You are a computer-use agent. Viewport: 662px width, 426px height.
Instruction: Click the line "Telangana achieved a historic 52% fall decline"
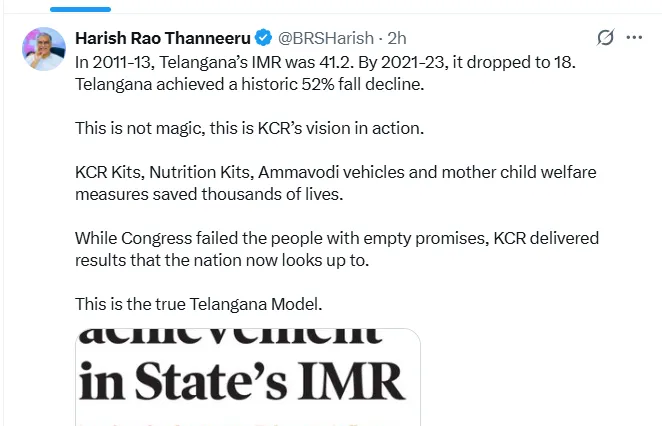[x=250, y=84]
